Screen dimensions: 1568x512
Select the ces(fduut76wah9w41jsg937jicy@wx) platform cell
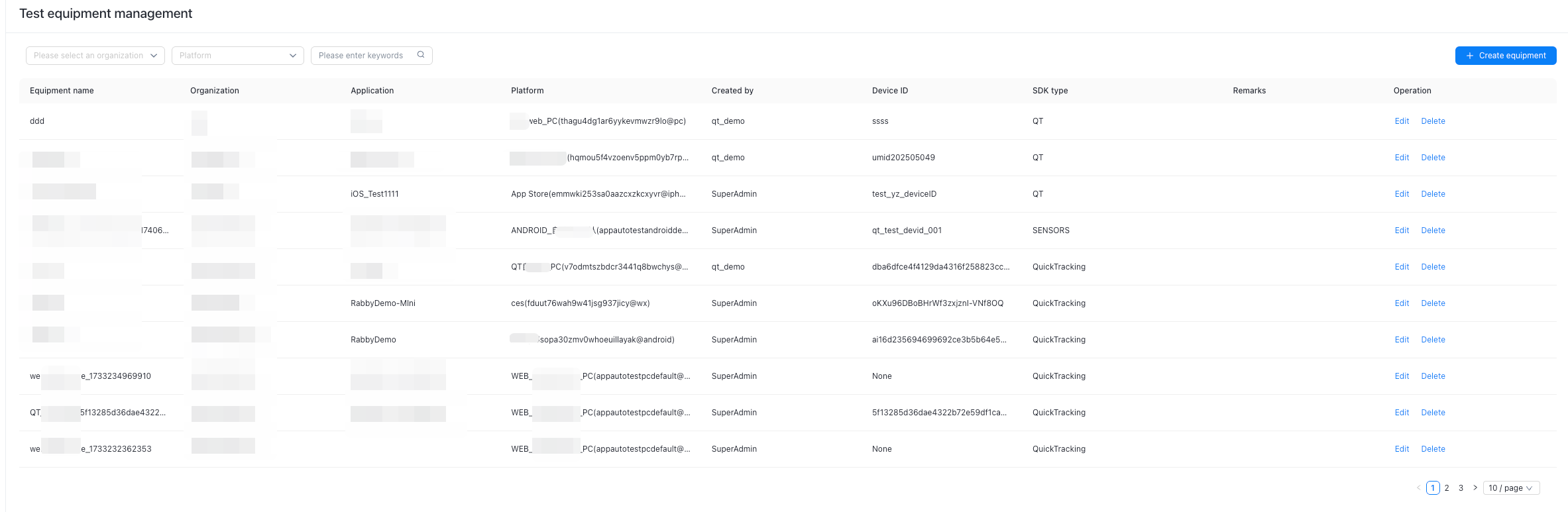pyautogui.click(x=581, y=303)
